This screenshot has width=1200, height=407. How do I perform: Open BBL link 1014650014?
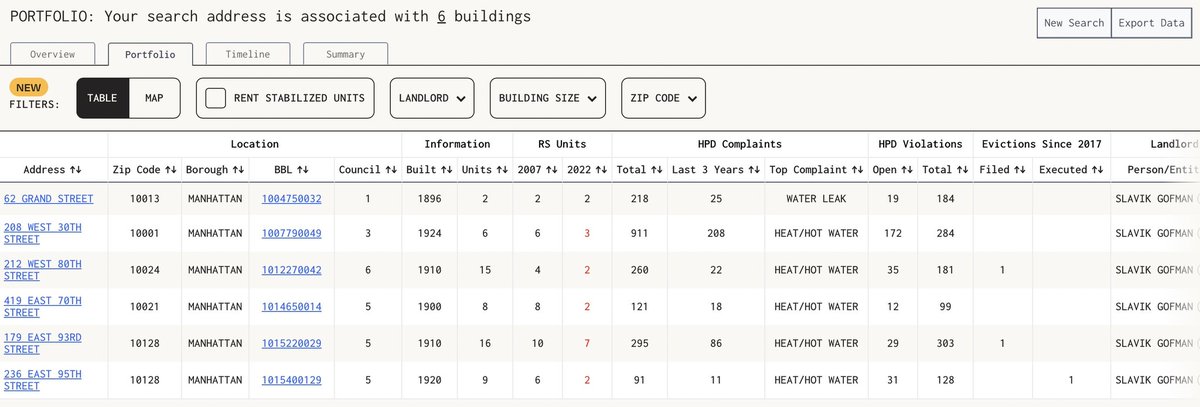click(292, 307)
